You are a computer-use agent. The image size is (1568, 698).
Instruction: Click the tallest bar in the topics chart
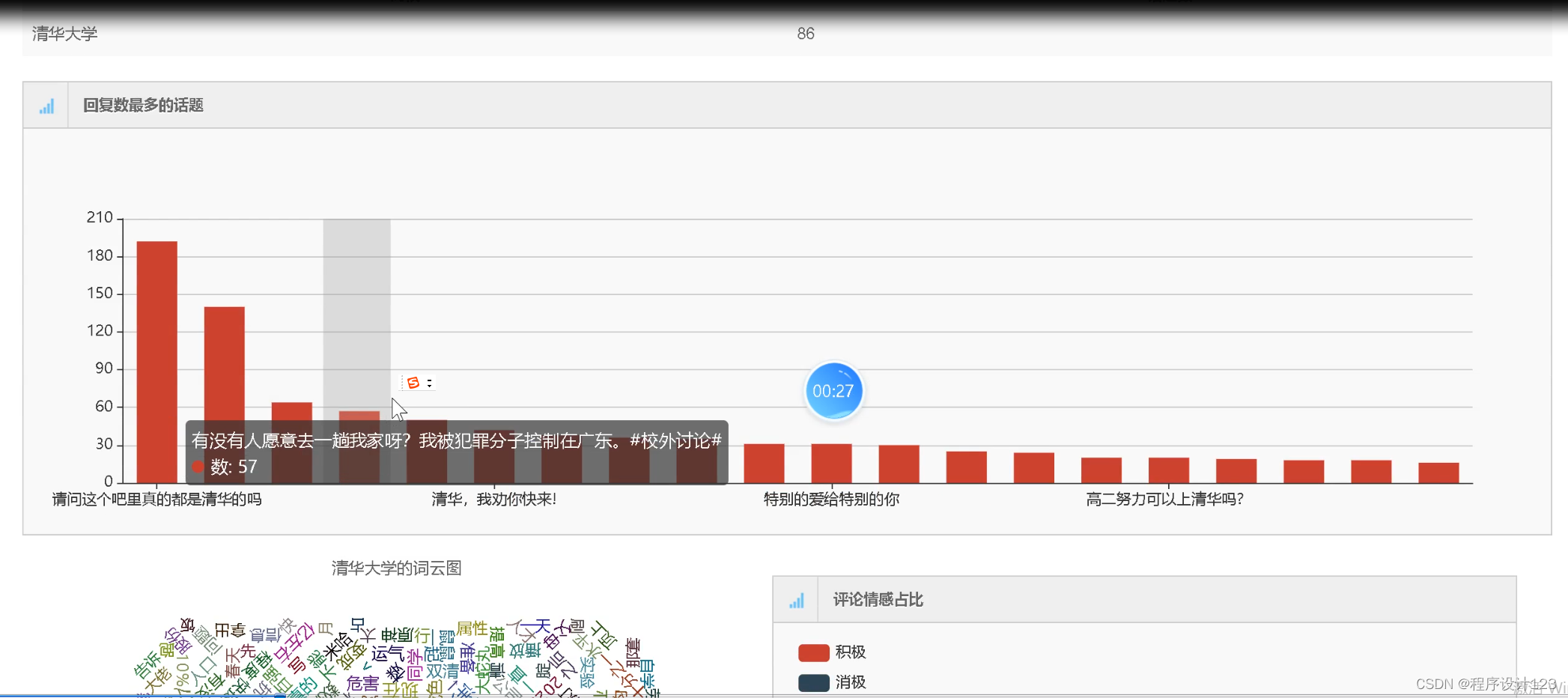coord(157,362)
